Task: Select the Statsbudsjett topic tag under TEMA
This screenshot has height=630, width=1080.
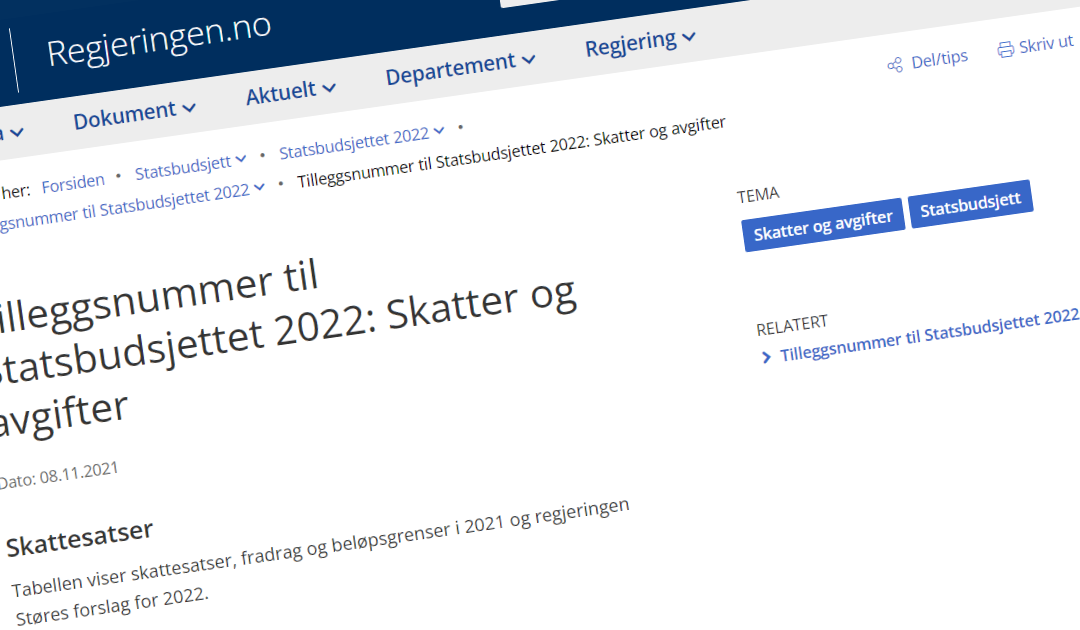Action: coord(970,203)
